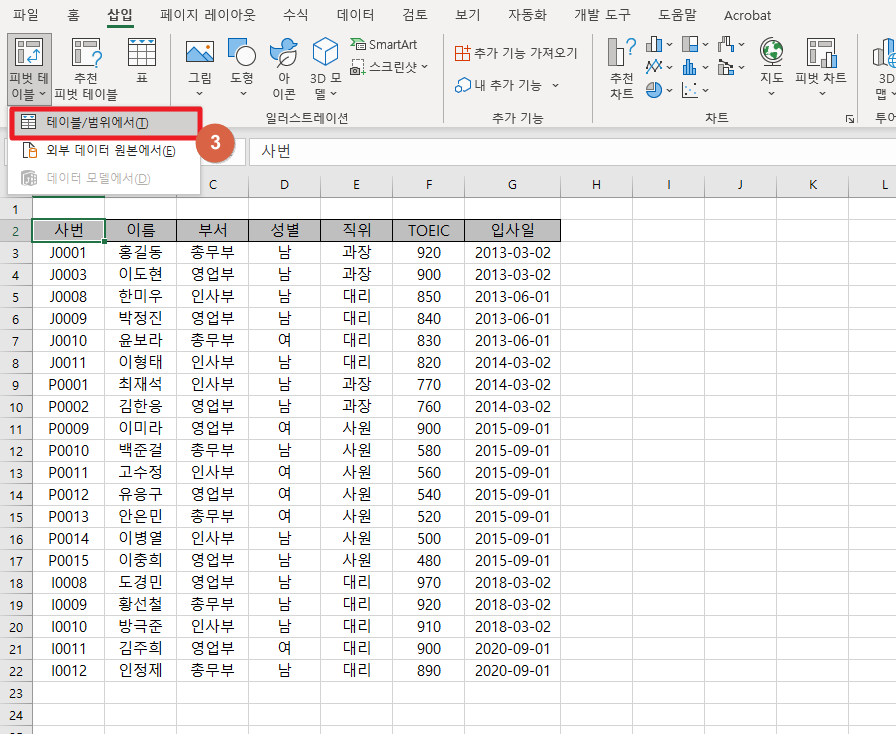Expand the pie chart dropdown arrow

pyautogui.click(x=669, y=90)
